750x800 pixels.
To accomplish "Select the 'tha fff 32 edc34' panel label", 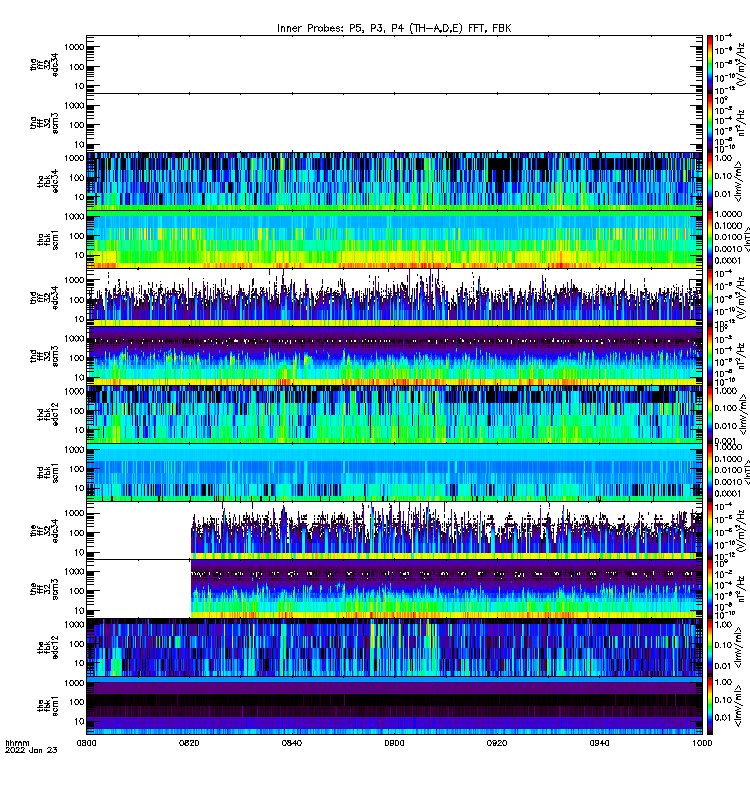I will [44, 65].
